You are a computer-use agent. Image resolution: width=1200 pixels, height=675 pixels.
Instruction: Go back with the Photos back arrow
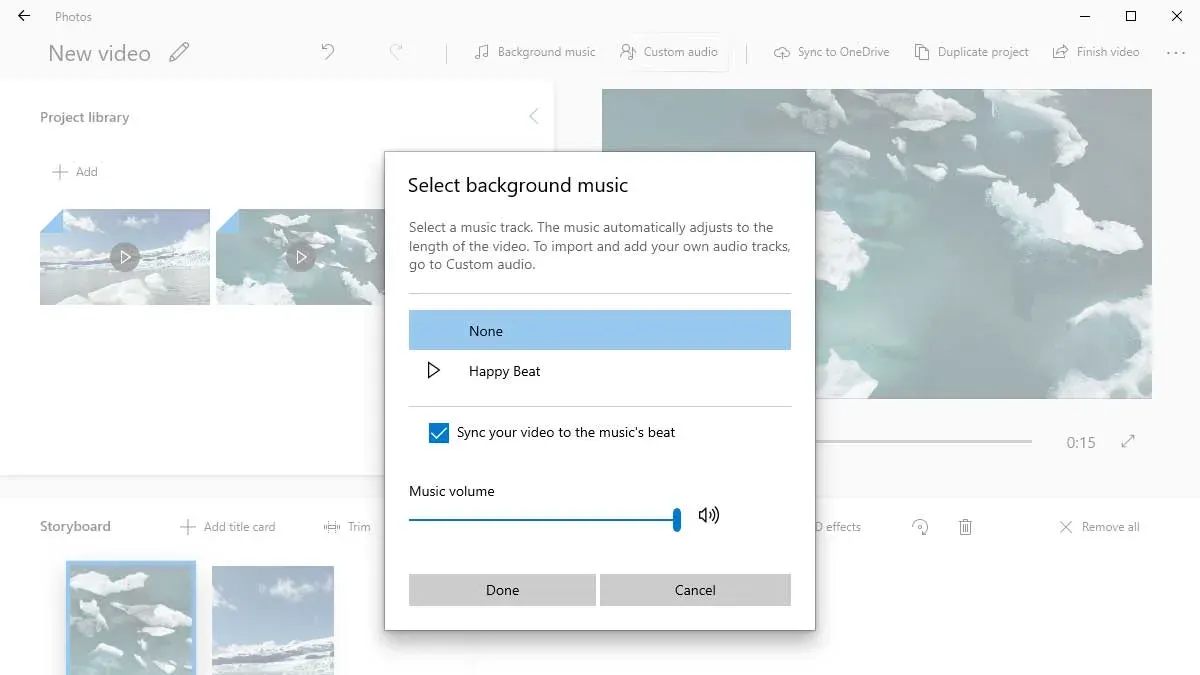(24, 16)
